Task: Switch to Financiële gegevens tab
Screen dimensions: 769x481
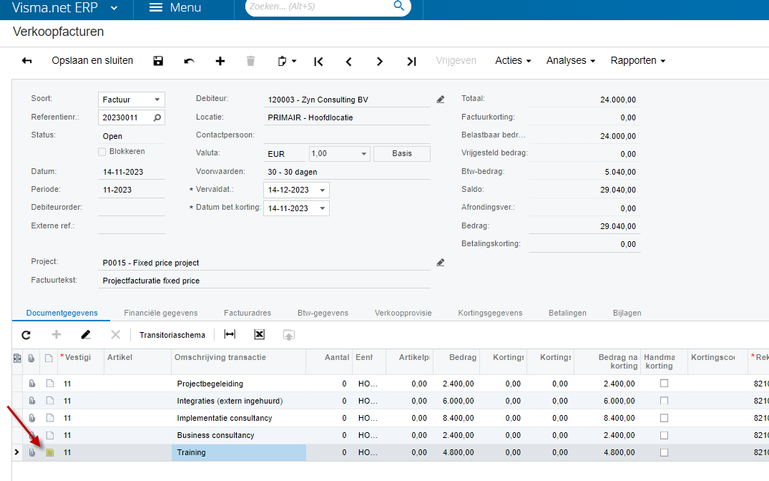Action: tap(161, 313)
